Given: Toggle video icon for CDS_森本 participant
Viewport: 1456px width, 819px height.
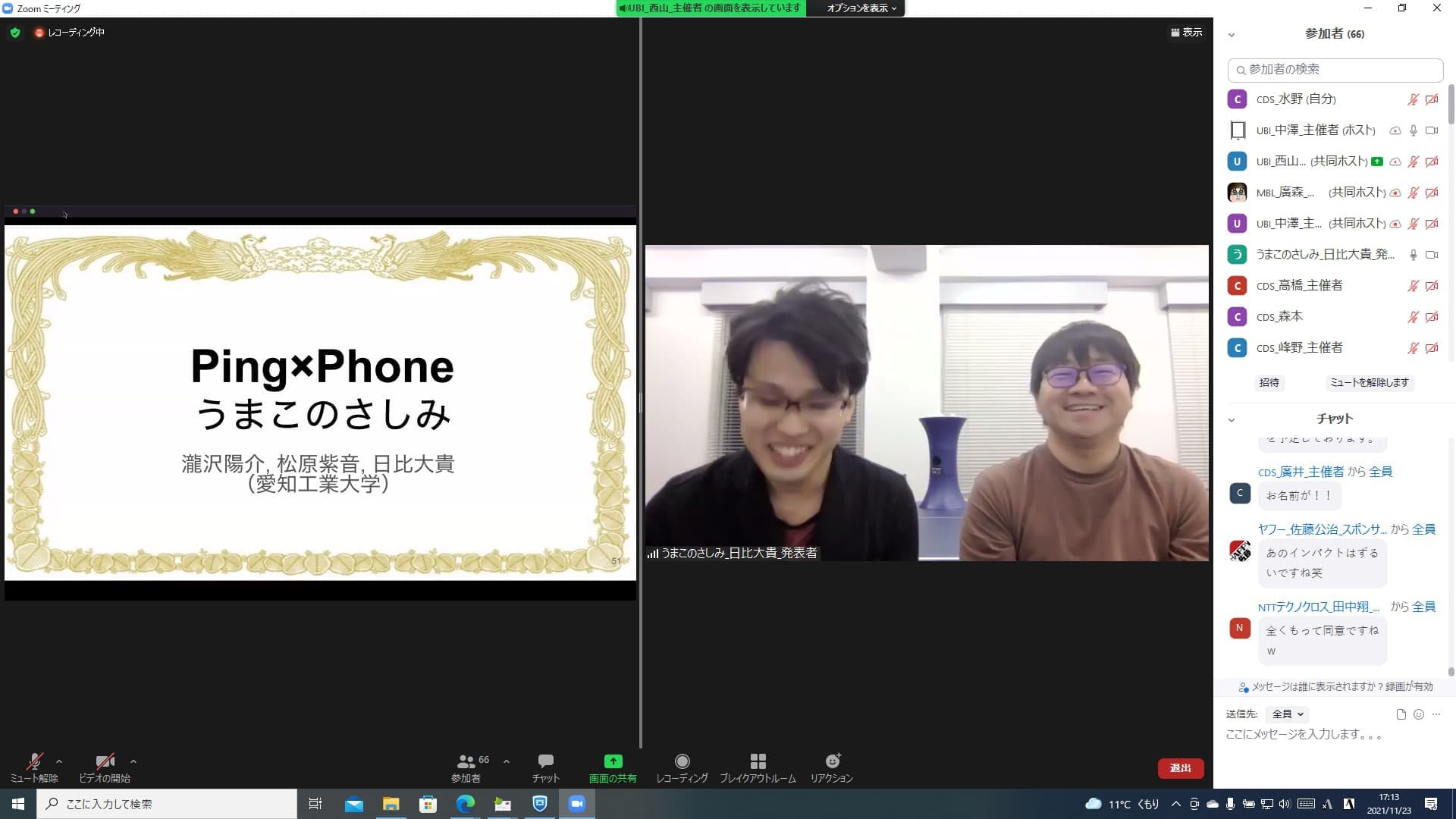Looking at the screenshot, I should (1432, 317).
